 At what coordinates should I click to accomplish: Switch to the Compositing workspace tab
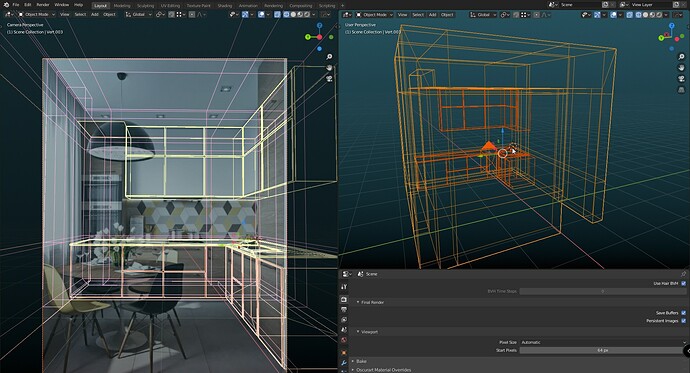(x=301, y=6)
